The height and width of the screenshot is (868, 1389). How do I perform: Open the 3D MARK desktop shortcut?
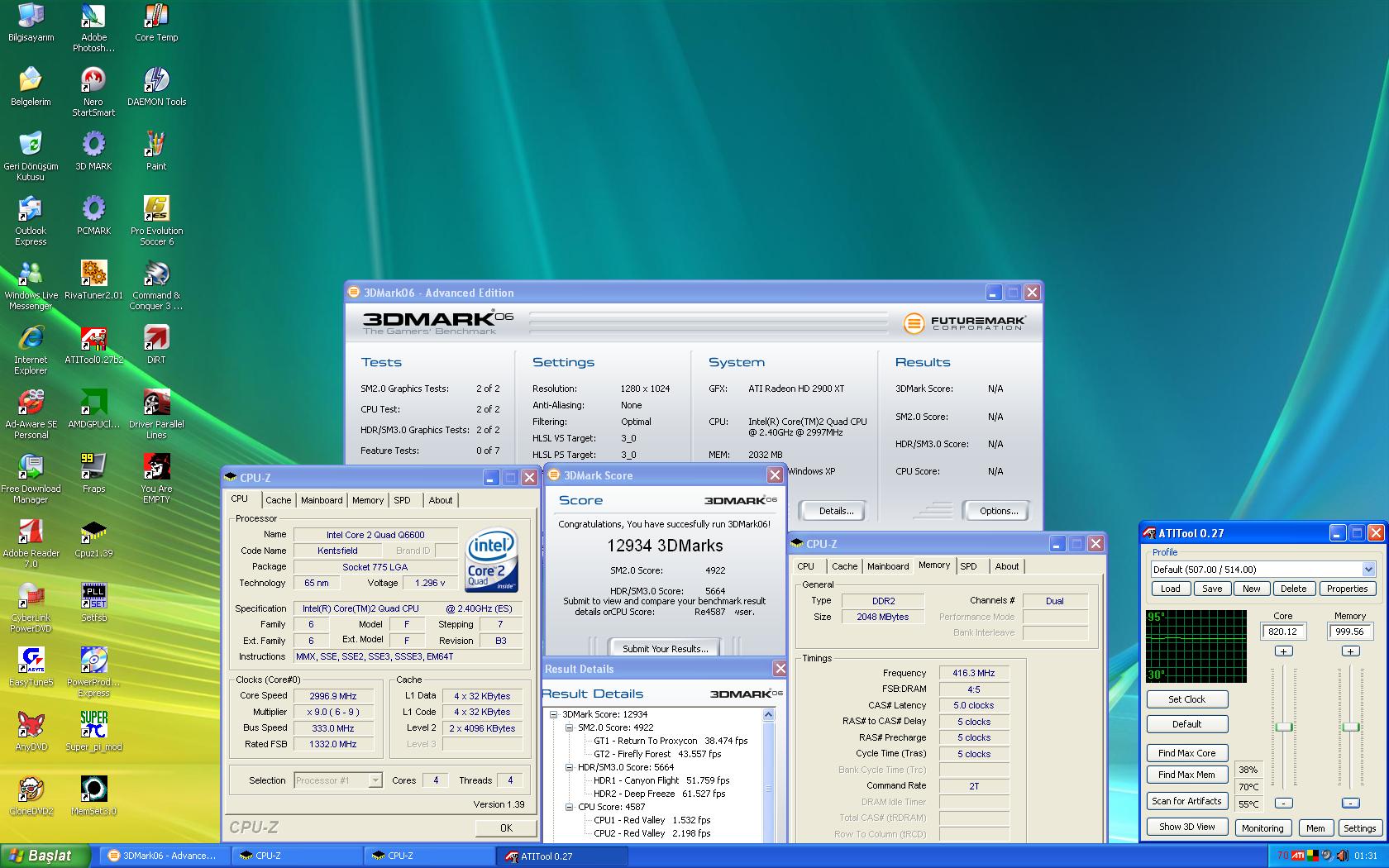tap(93, 151)
